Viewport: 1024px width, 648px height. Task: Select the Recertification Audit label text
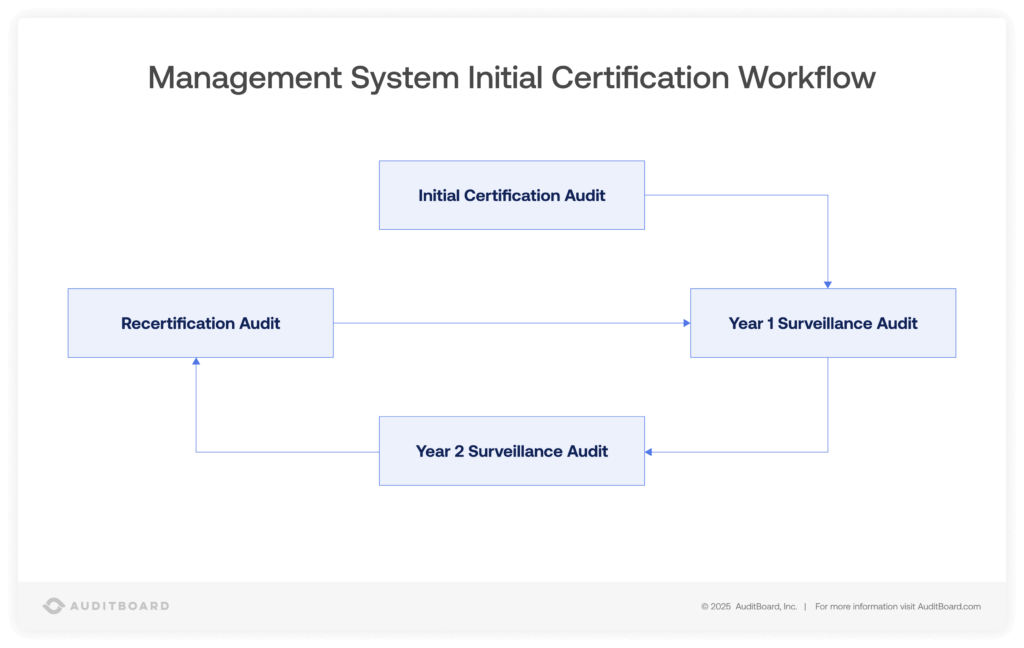pyautogui.click(x=200, y=323)
